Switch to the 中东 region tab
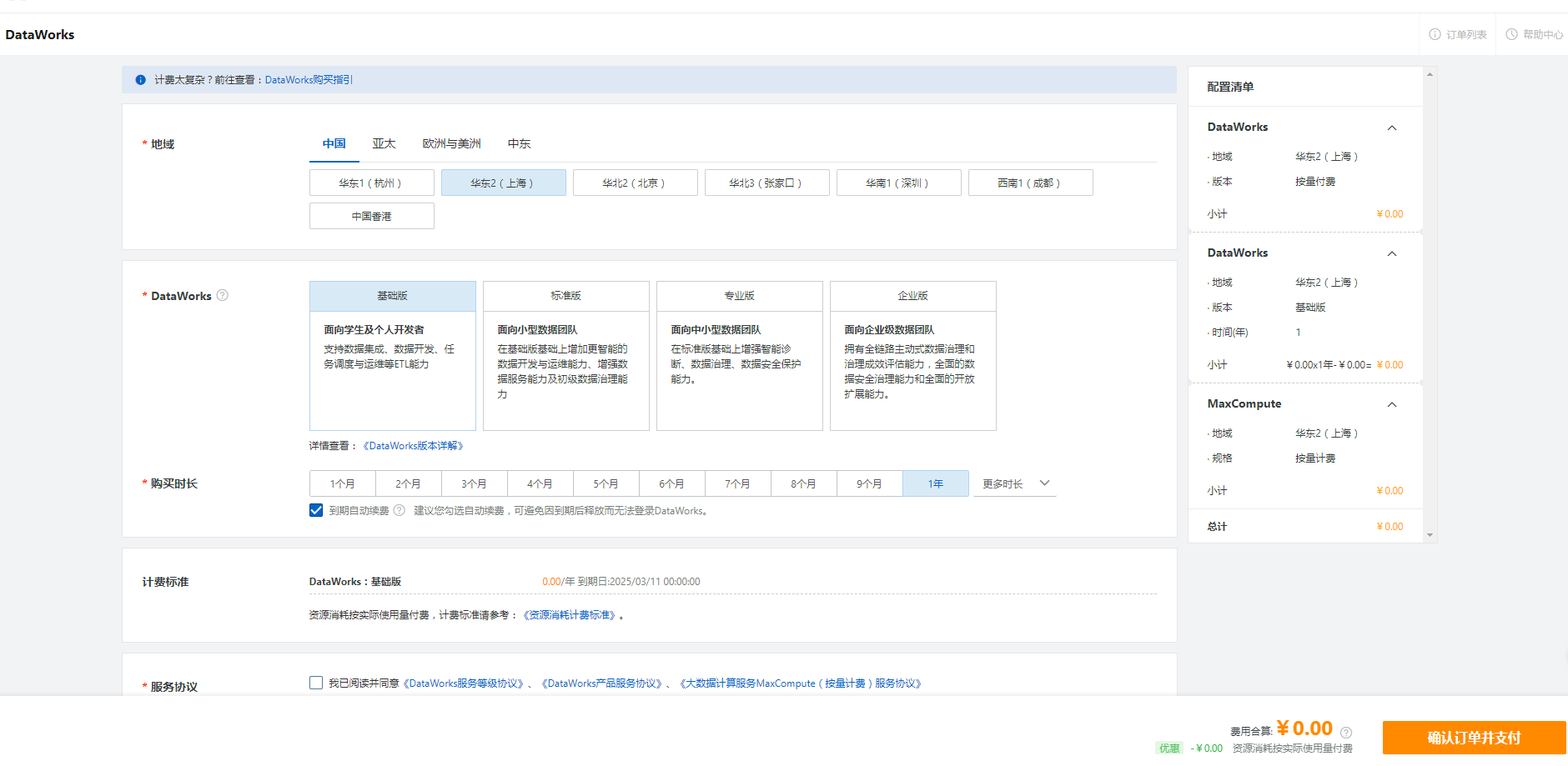The height and width of the screenshot is (766, 1568). [x=519, y=143]
